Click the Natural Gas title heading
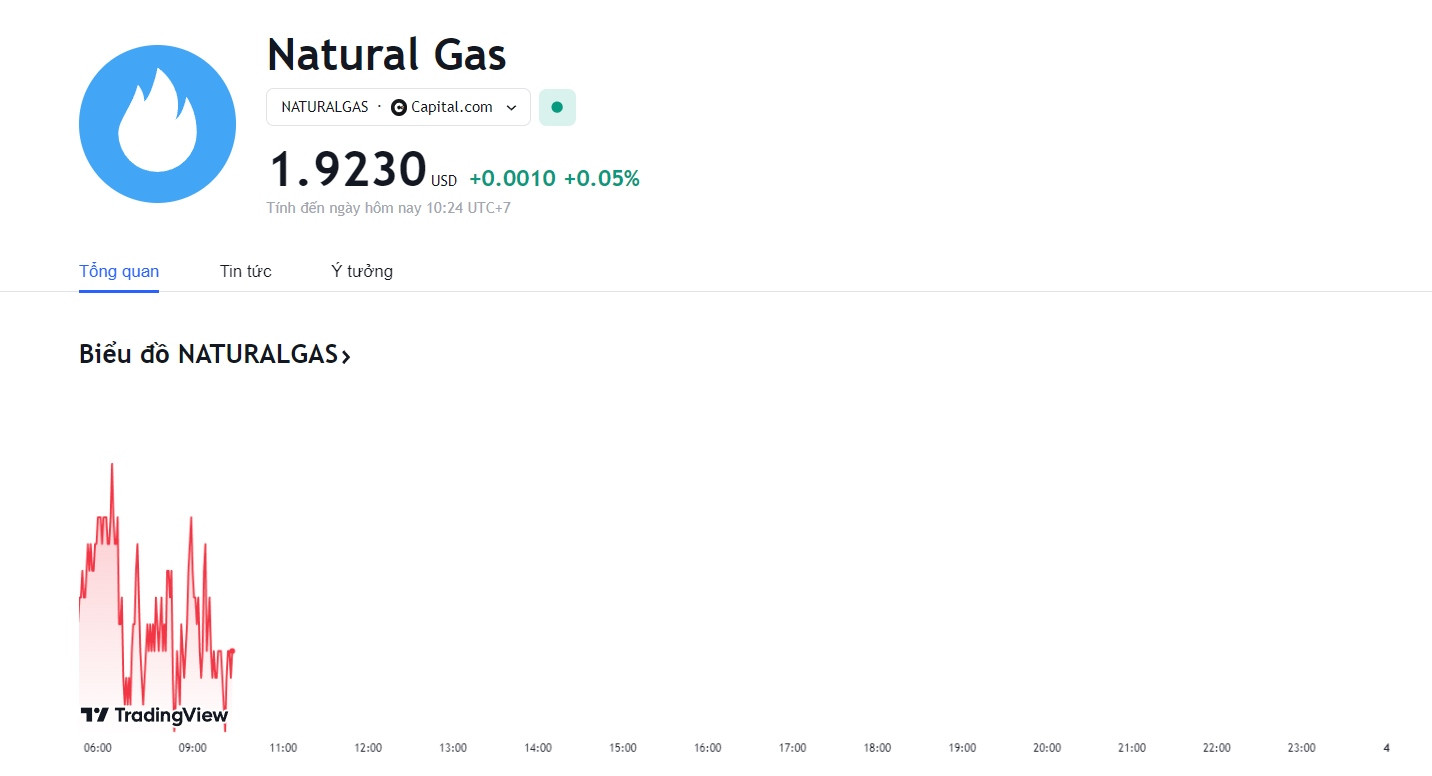The width and height of the screenshot is (1432, 776). point(387,54)
